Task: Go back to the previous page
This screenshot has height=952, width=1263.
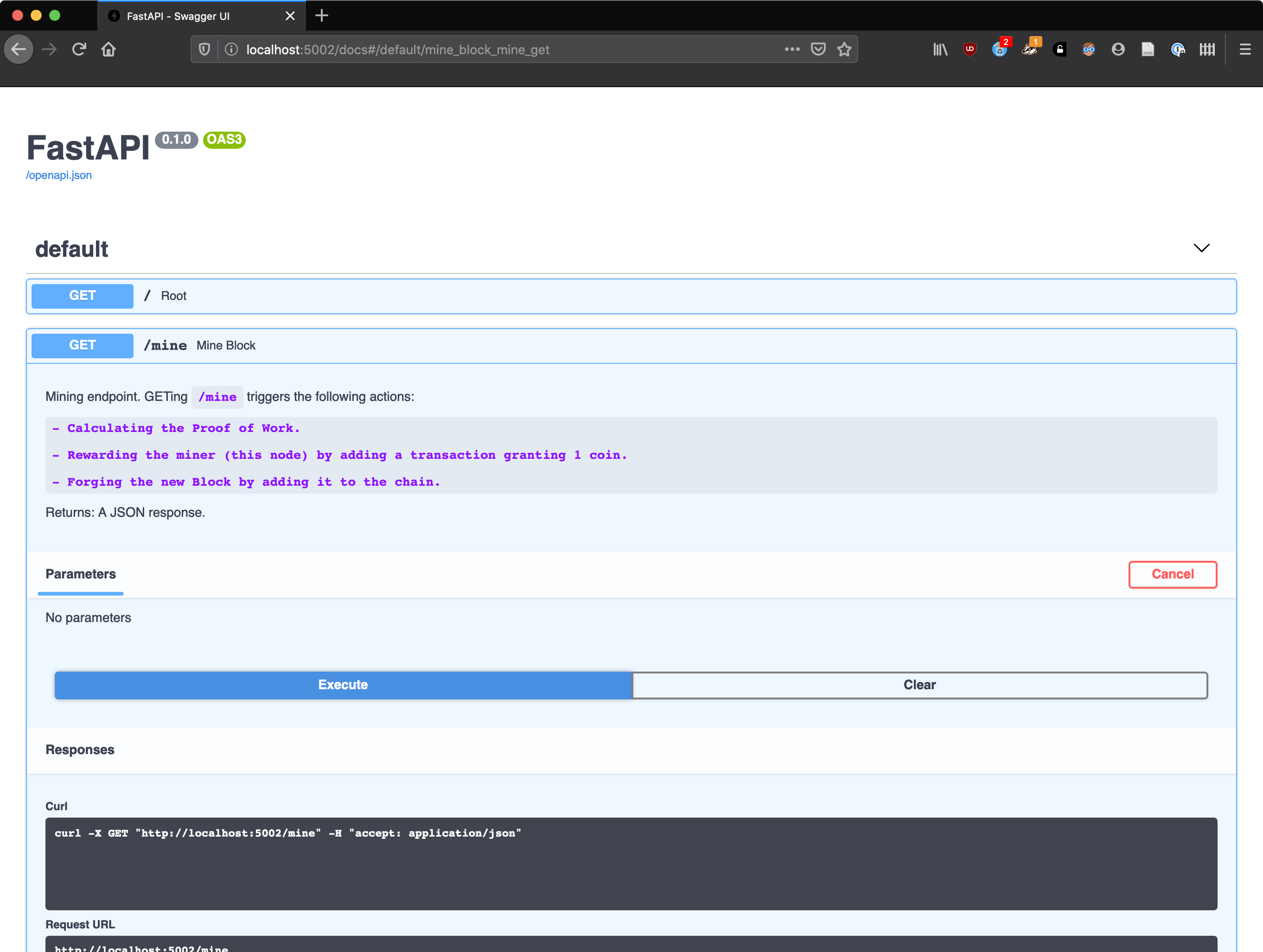Action: tap(19, 50)
